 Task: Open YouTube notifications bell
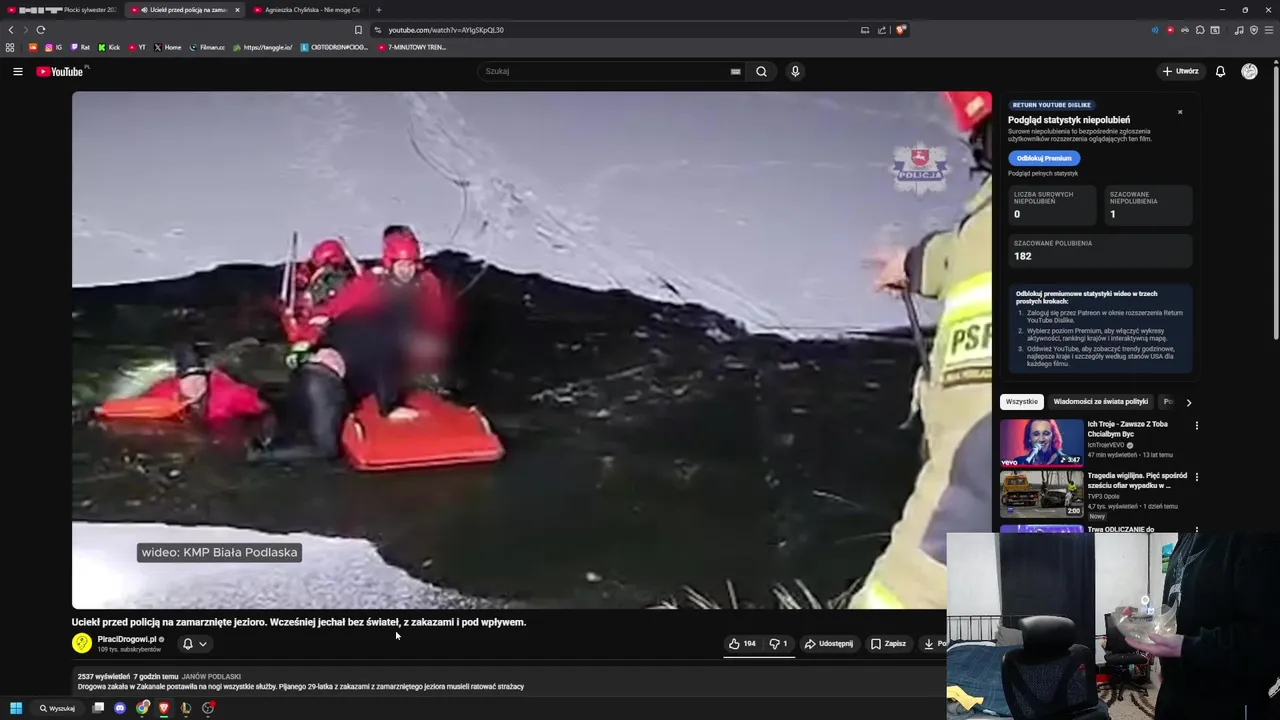[1220, 71]
